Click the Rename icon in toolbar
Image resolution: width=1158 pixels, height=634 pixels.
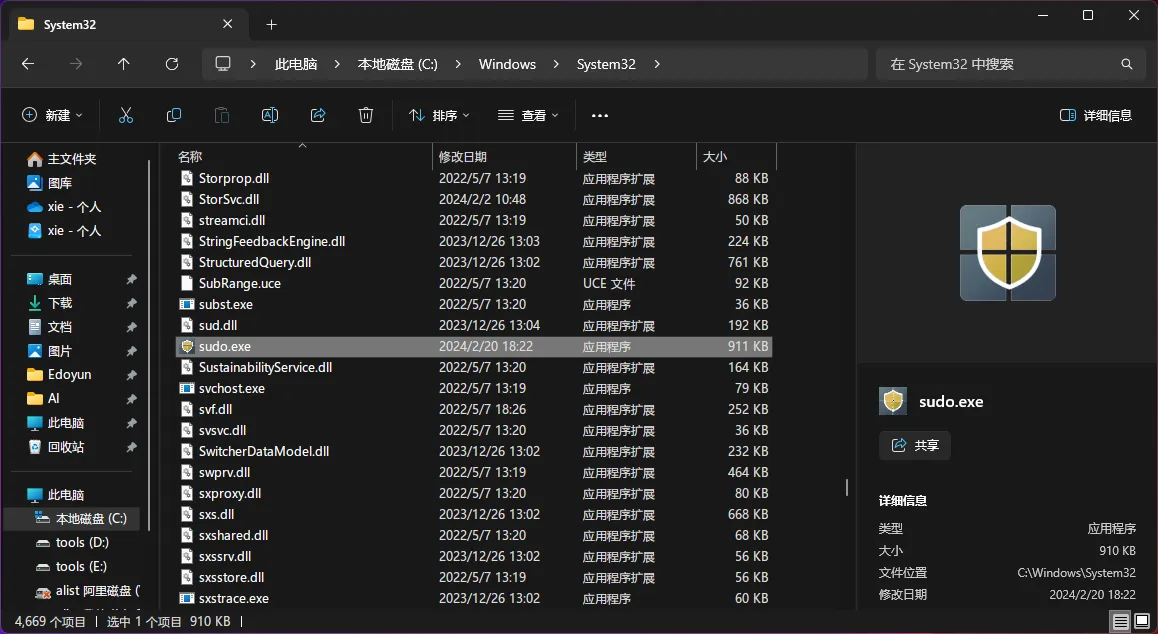point(270,115)
